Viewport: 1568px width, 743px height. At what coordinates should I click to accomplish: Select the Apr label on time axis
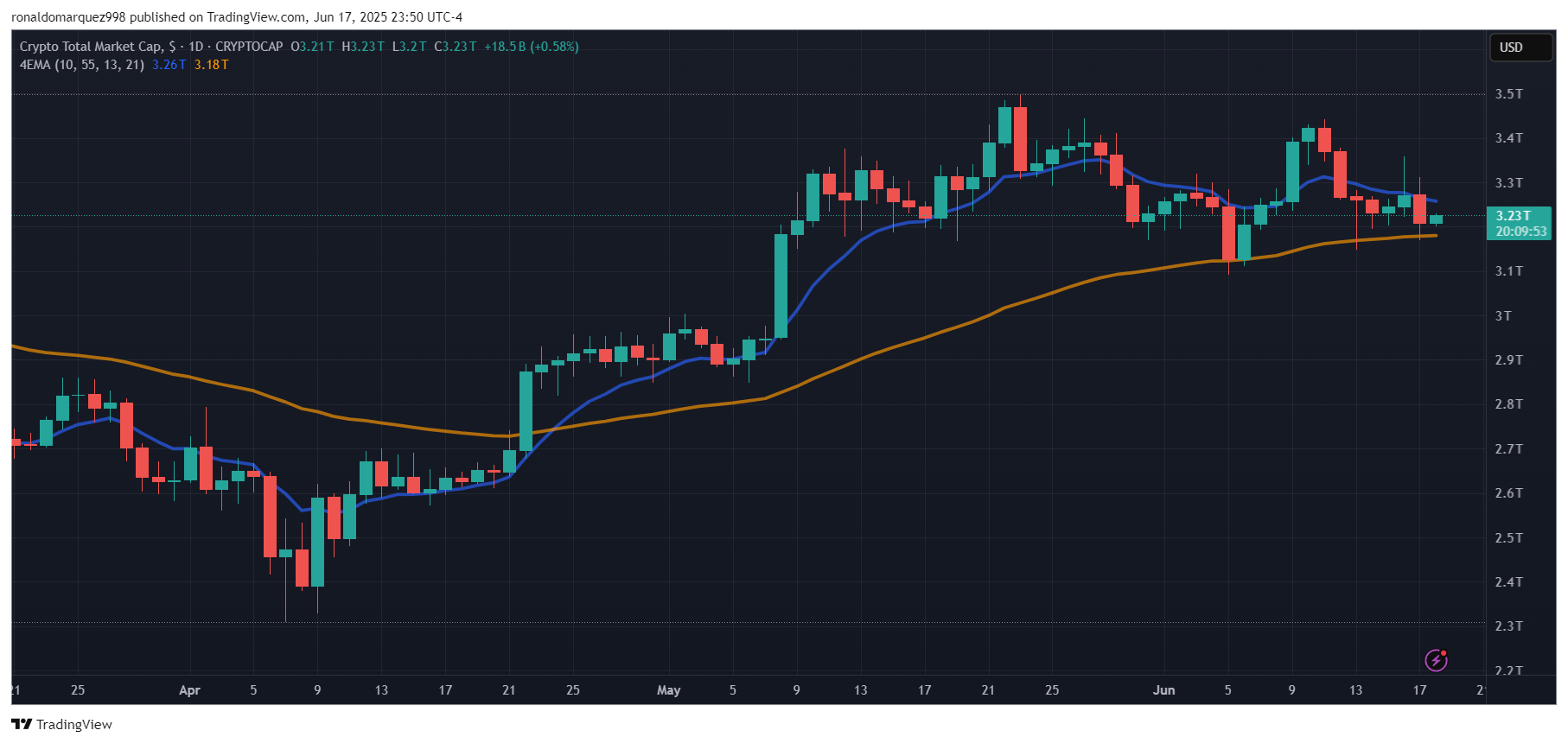click(189, 690)
